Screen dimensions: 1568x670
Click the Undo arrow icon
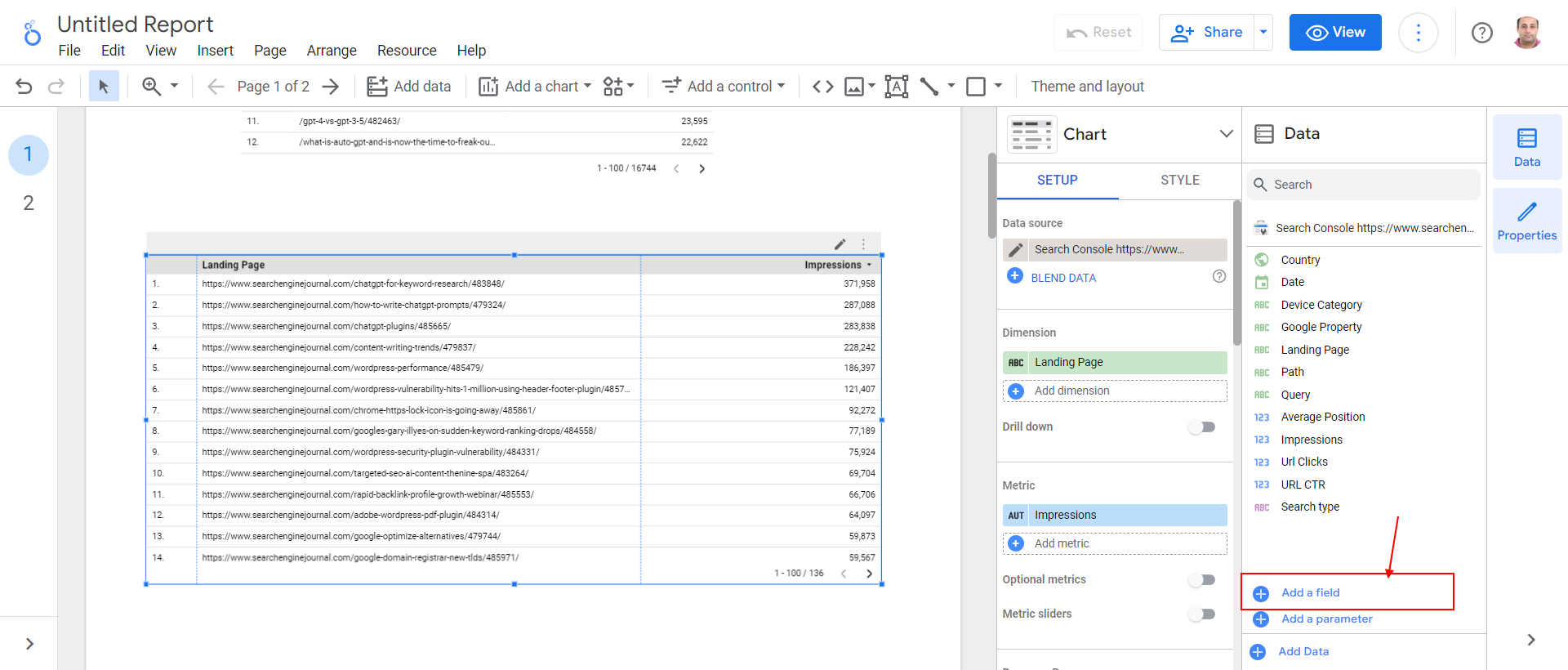pos(24,86)
